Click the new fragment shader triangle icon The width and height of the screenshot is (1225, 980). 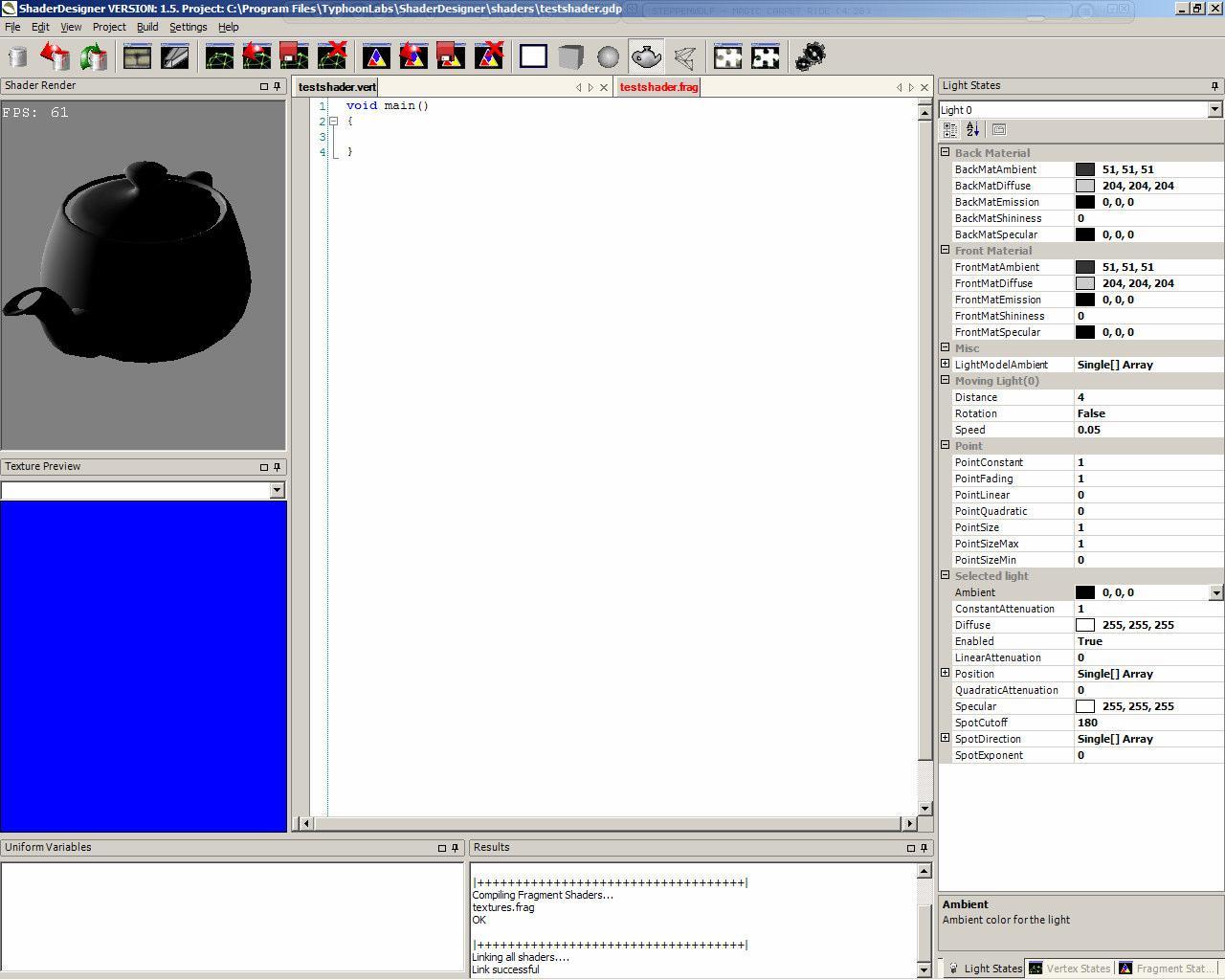tap(376, 56)
